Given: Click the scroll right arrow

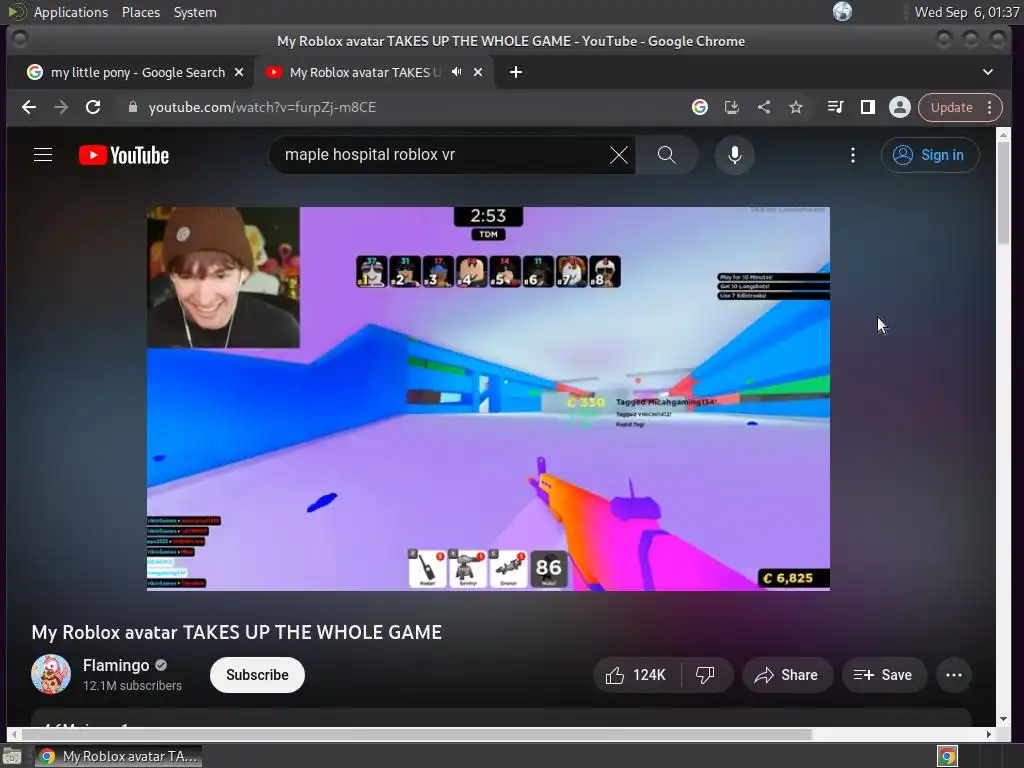Looking at the screenshot, I should click(989, 734).
